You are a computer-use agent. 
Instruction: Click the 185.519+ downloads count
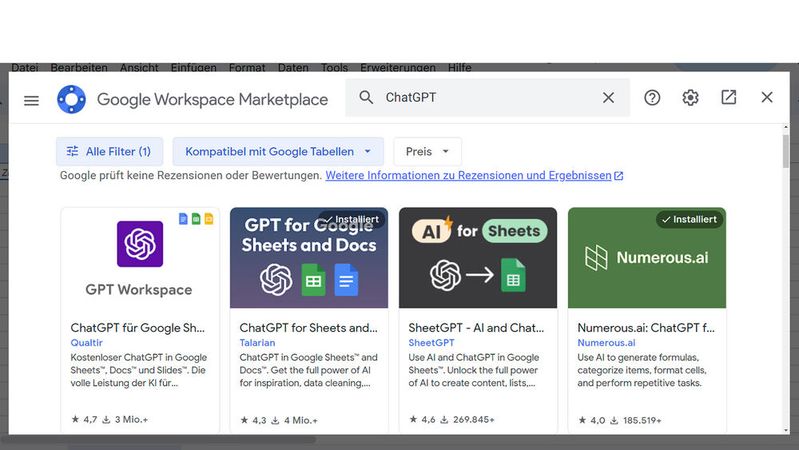[x=636, y=420]
